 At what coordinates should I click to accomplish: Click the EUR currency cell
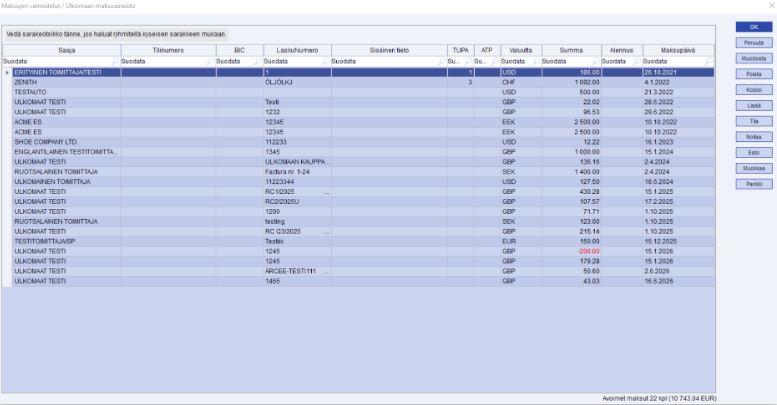(521, 241)
